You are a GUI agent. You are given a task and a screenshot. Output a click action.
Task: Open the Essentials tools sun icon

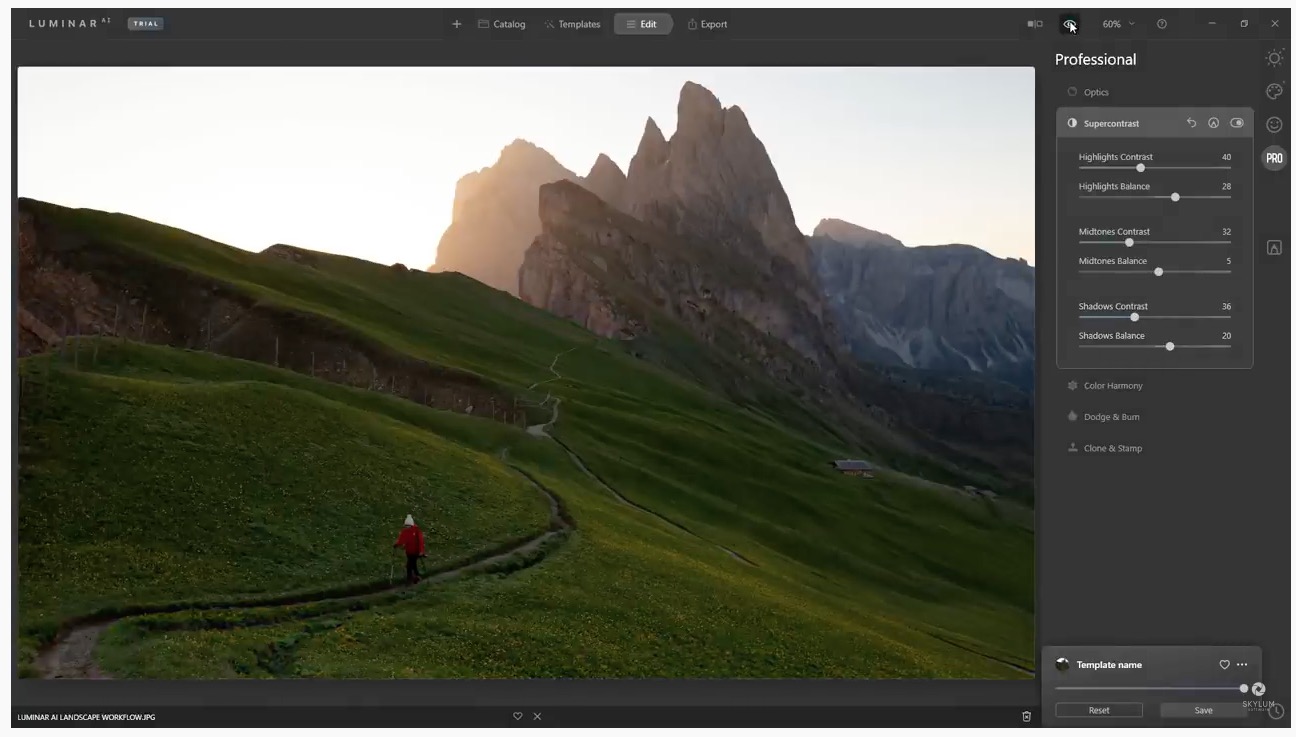pos(1274,58)
